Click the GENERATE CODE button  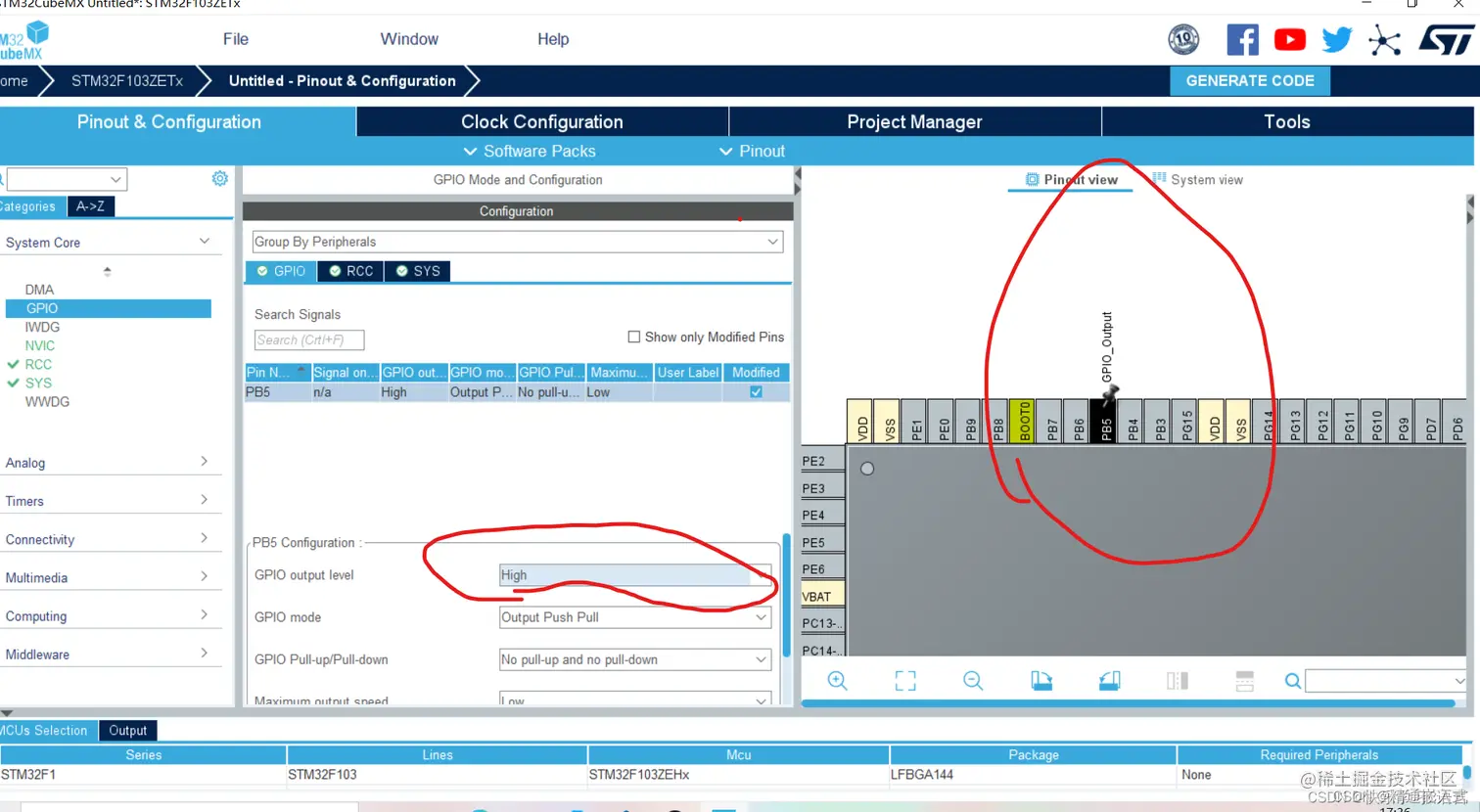tap(1250, 81)
